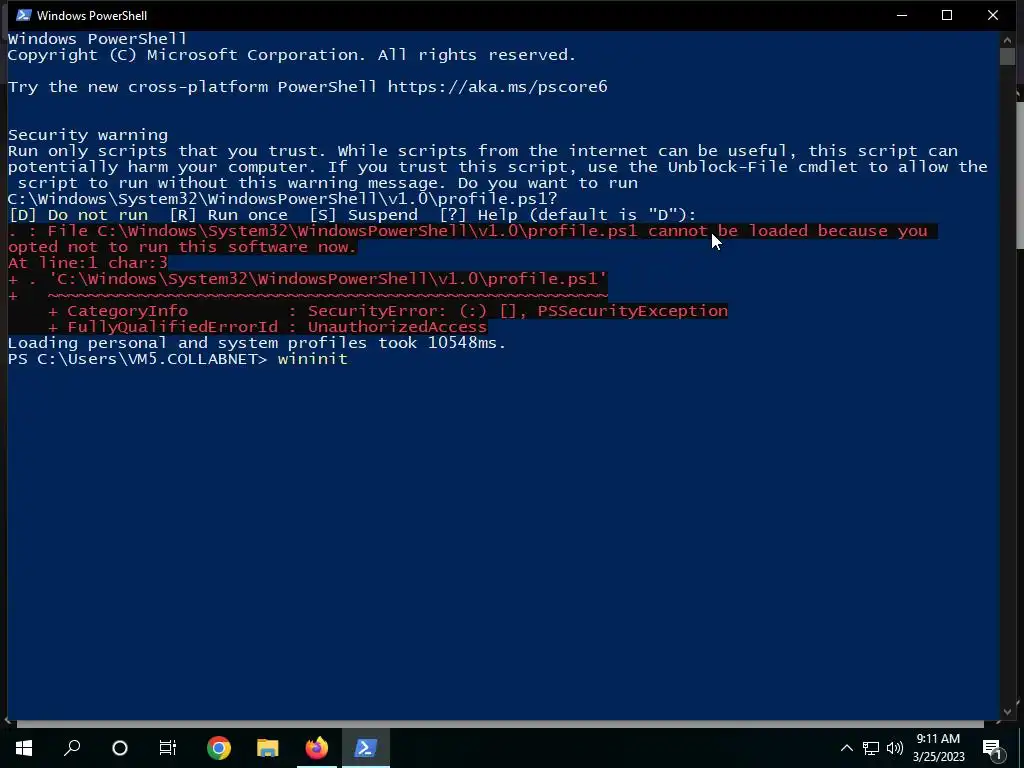Click the vertical scrollbar thumb
The image size is (1024, 768).
1007,57
